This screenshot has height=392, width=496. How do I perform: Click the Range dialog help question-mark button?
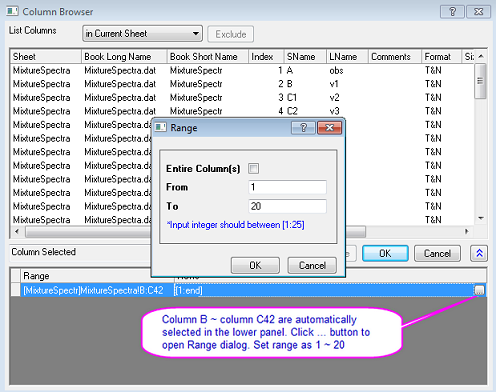[303, 128]
